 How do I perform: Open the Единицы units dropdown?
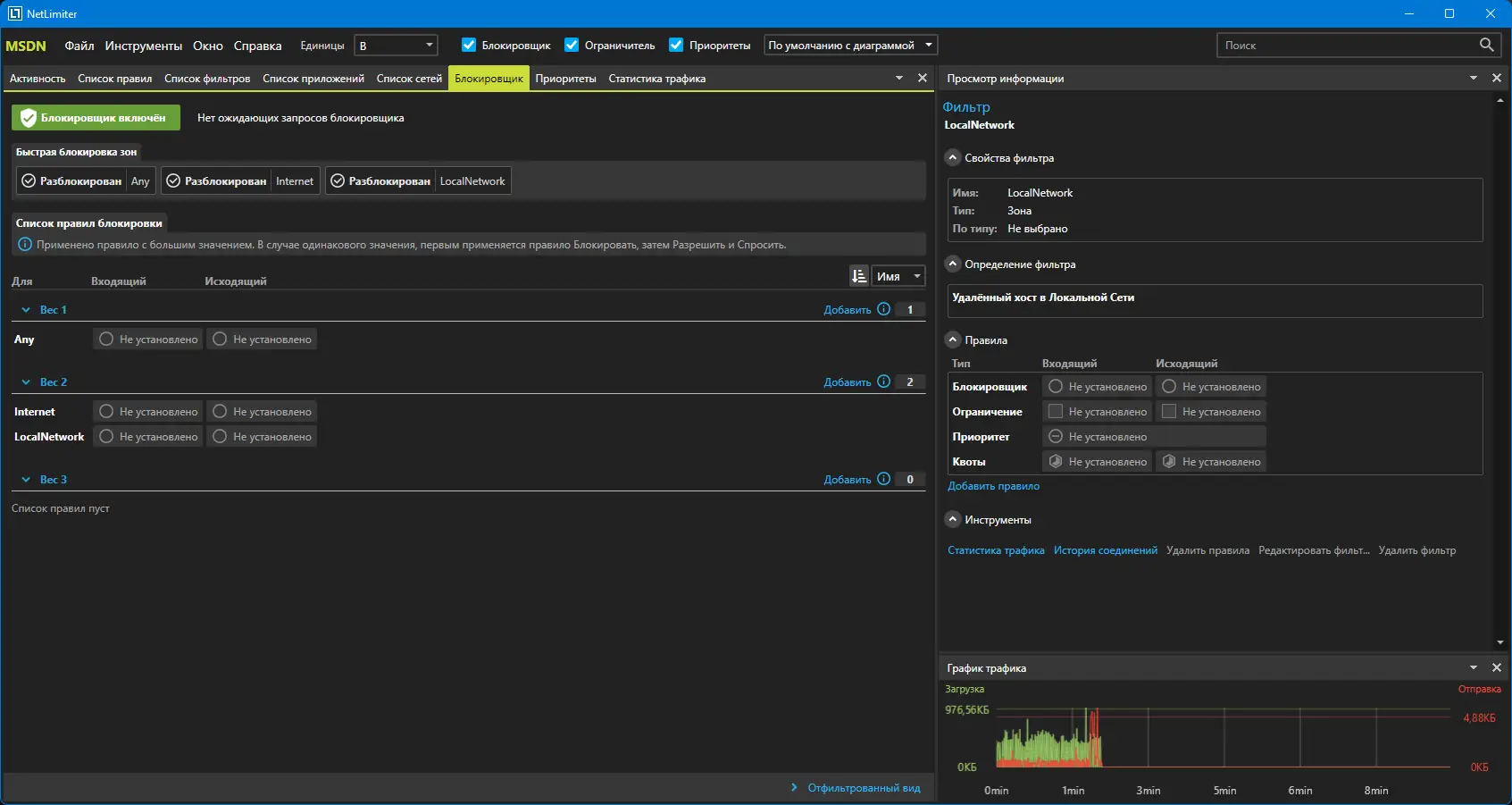(396, 46)
